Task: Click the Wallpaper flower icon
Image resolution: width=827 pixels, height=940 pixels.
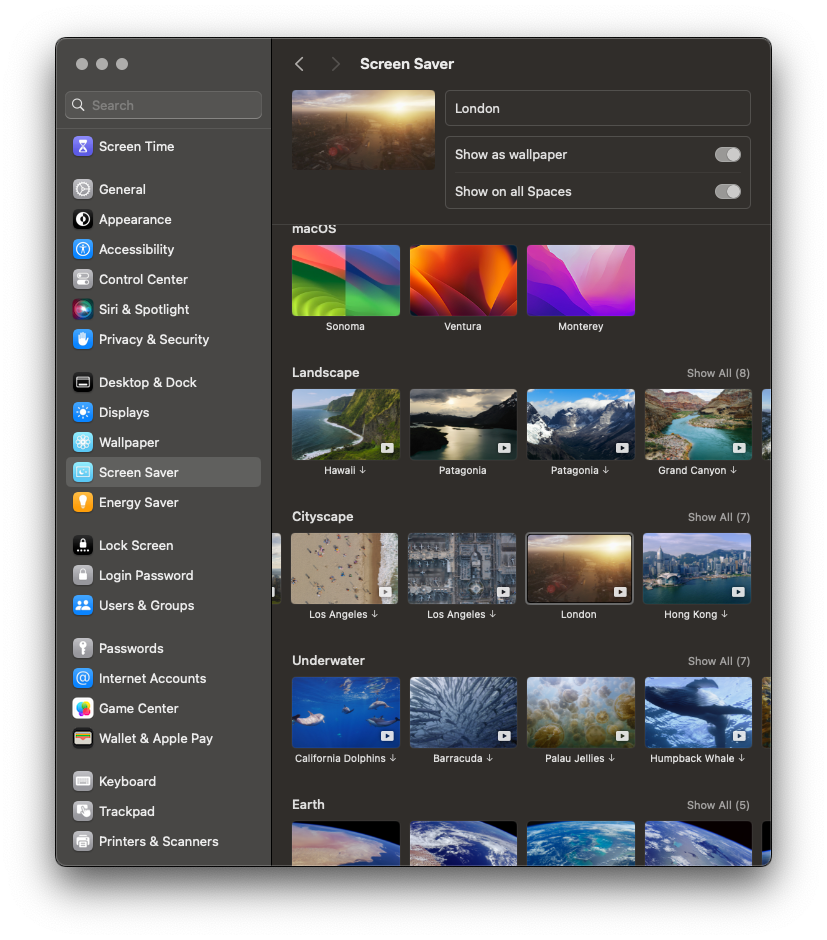Action: point(83,442)
